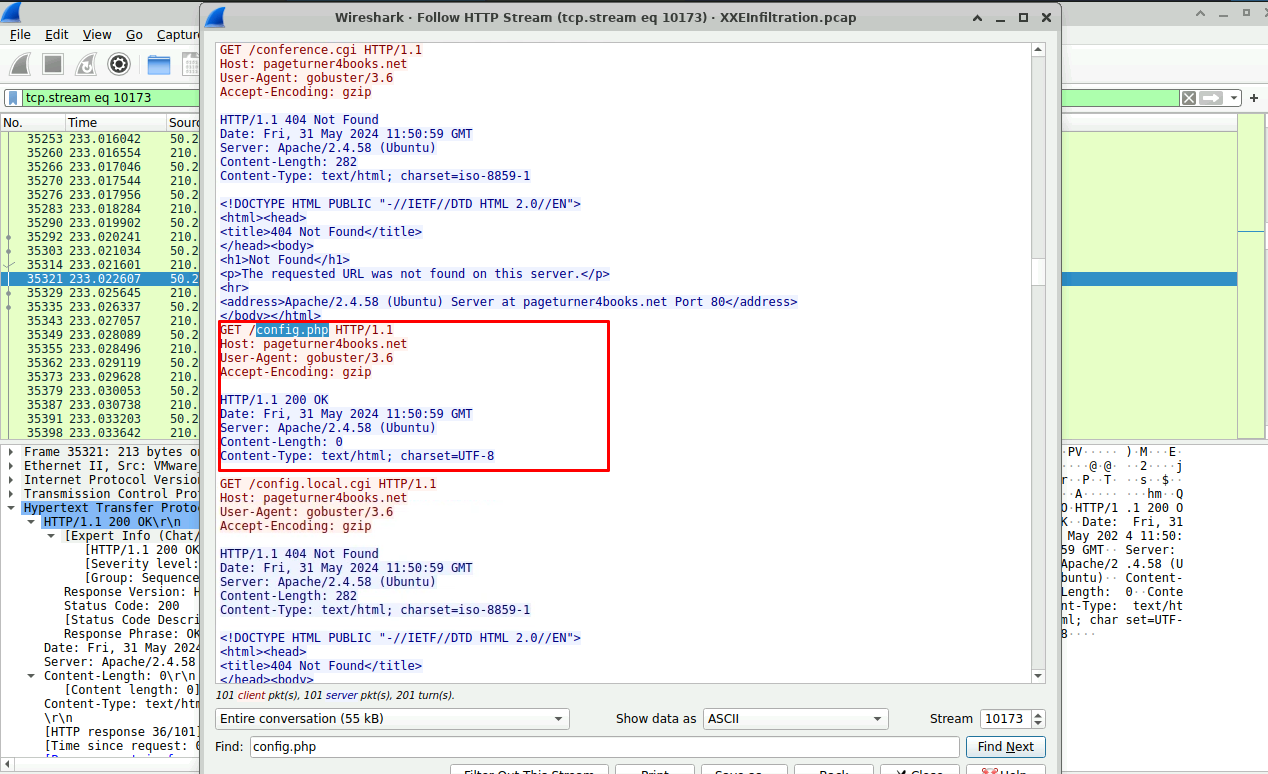Click the restart capture icon
This screenshot has height=774, width=1268.
pyautogui.click(x=86, y=64)
